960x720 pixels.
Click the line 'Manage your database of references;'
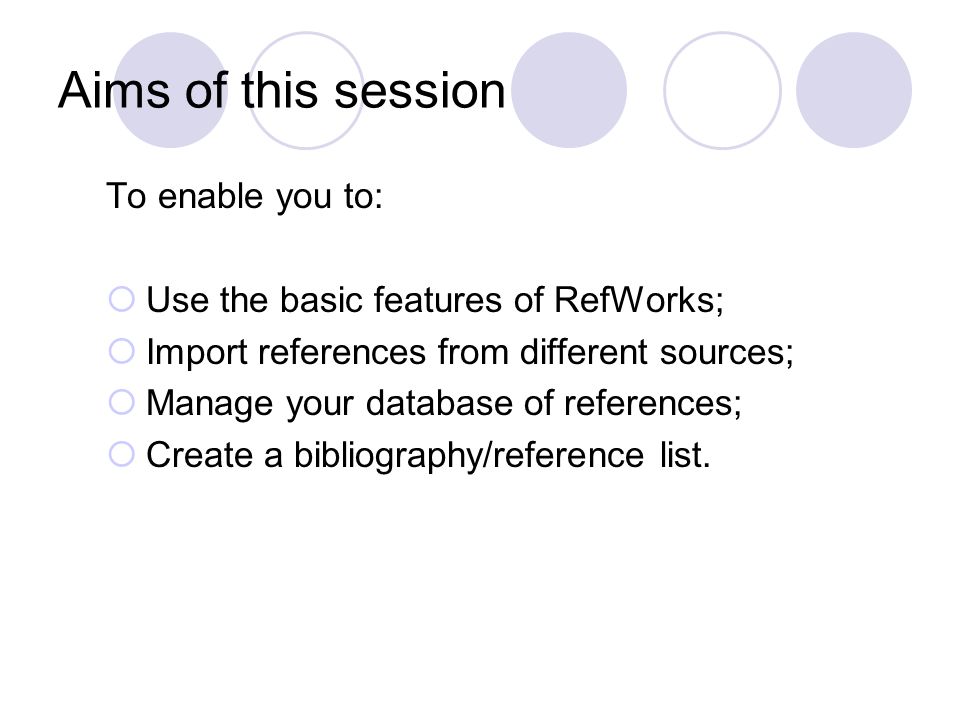click(444, 404)
